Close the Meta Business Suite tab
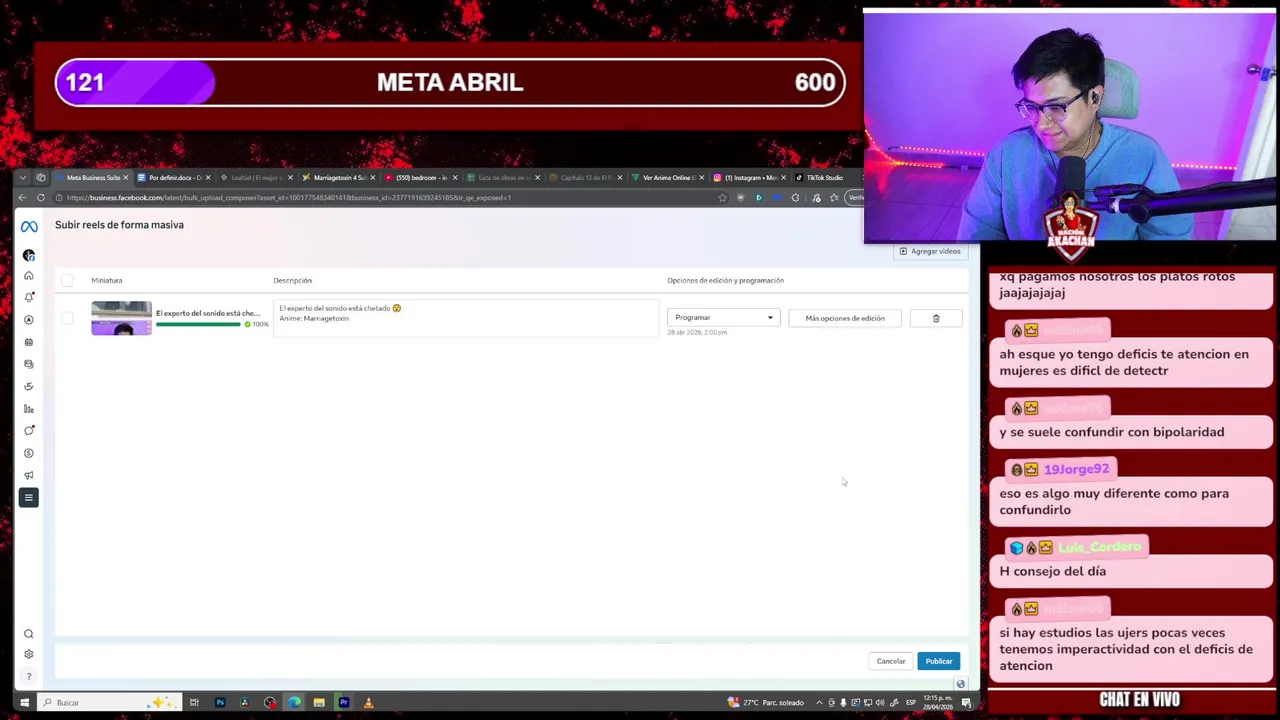 pyautogui.click(x=125, y=177)
